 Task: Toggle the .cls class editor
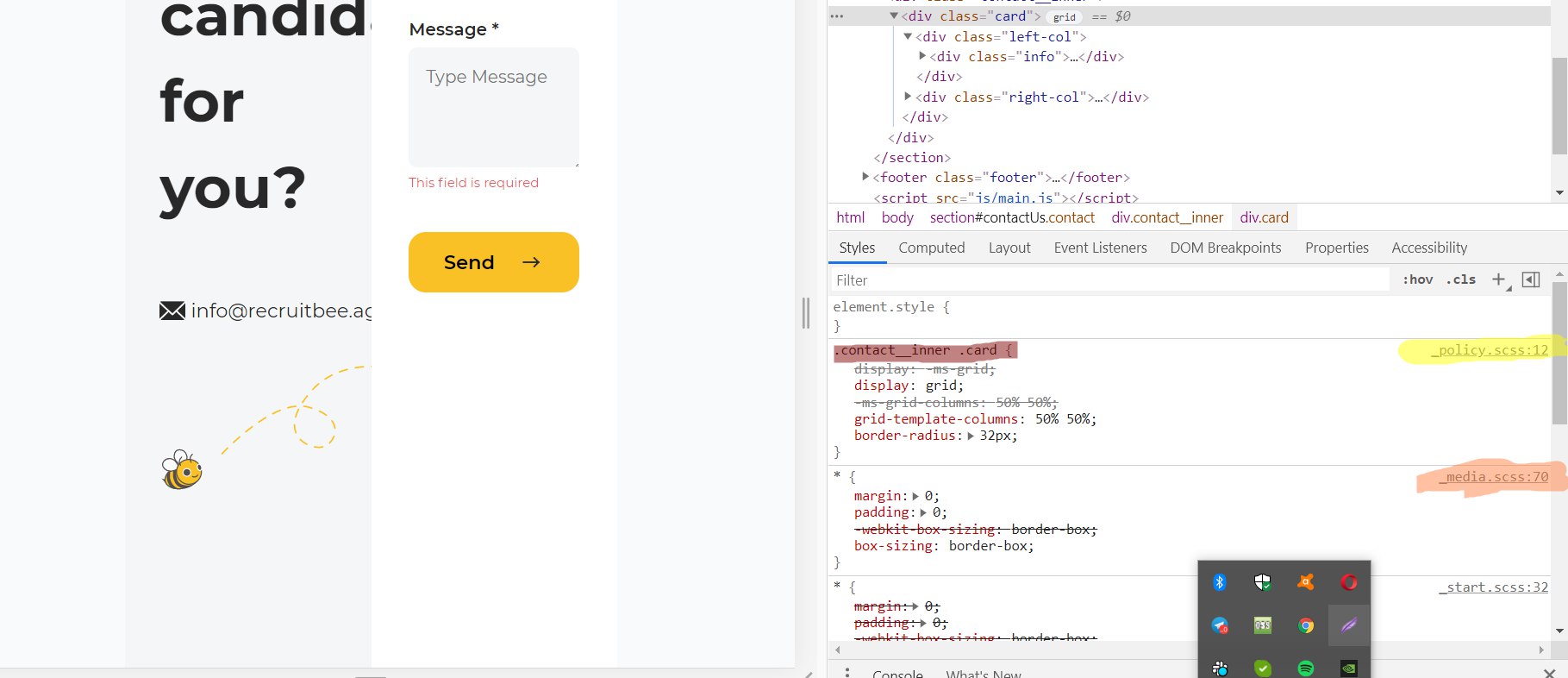click(x=1461, y=279)
